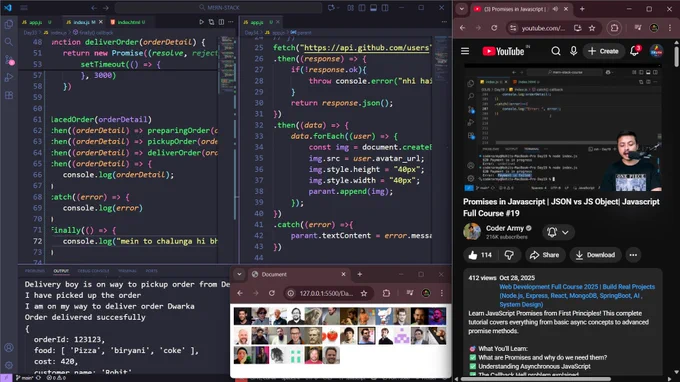Open Run and Debug view in VS Code
This screenshot has width=680, height=382.
(x=9, y=78)
